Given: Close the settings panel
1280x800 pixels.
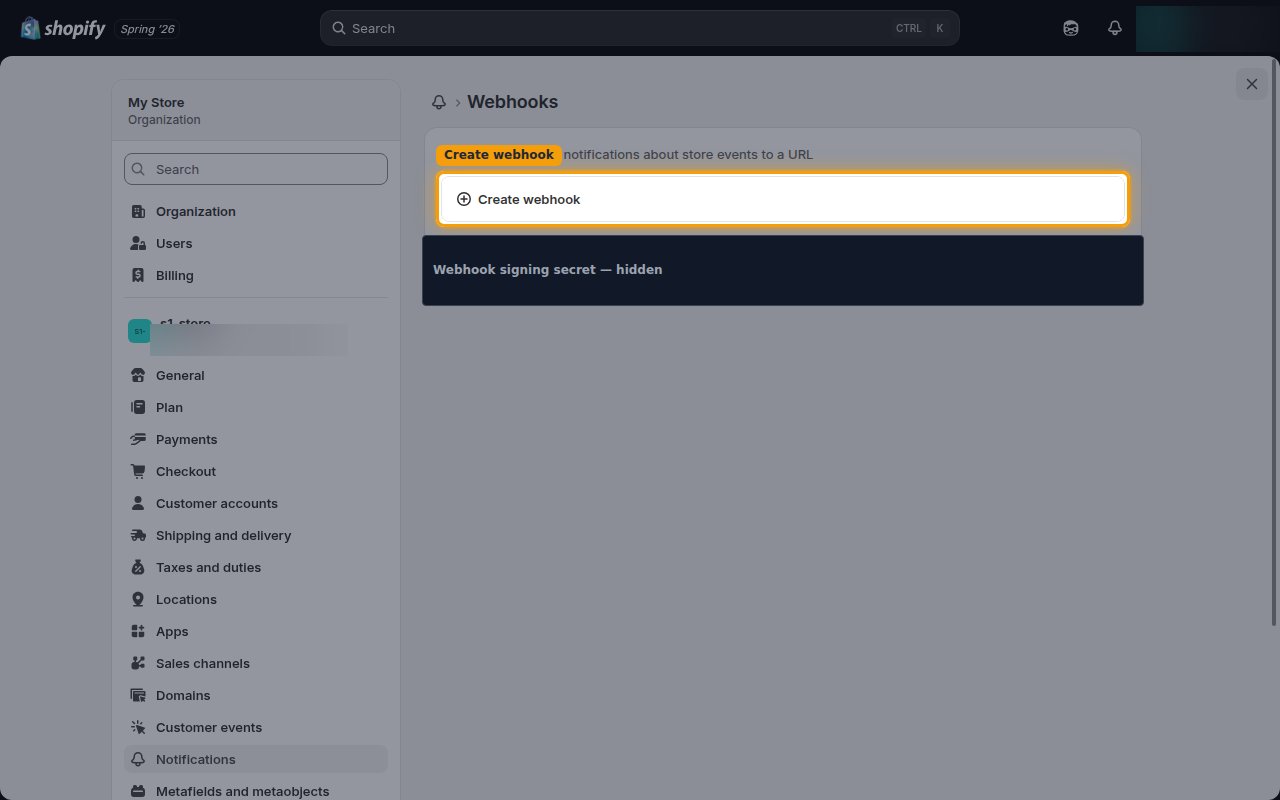Looking at the screenshot, I should [x=1252, y=84].
